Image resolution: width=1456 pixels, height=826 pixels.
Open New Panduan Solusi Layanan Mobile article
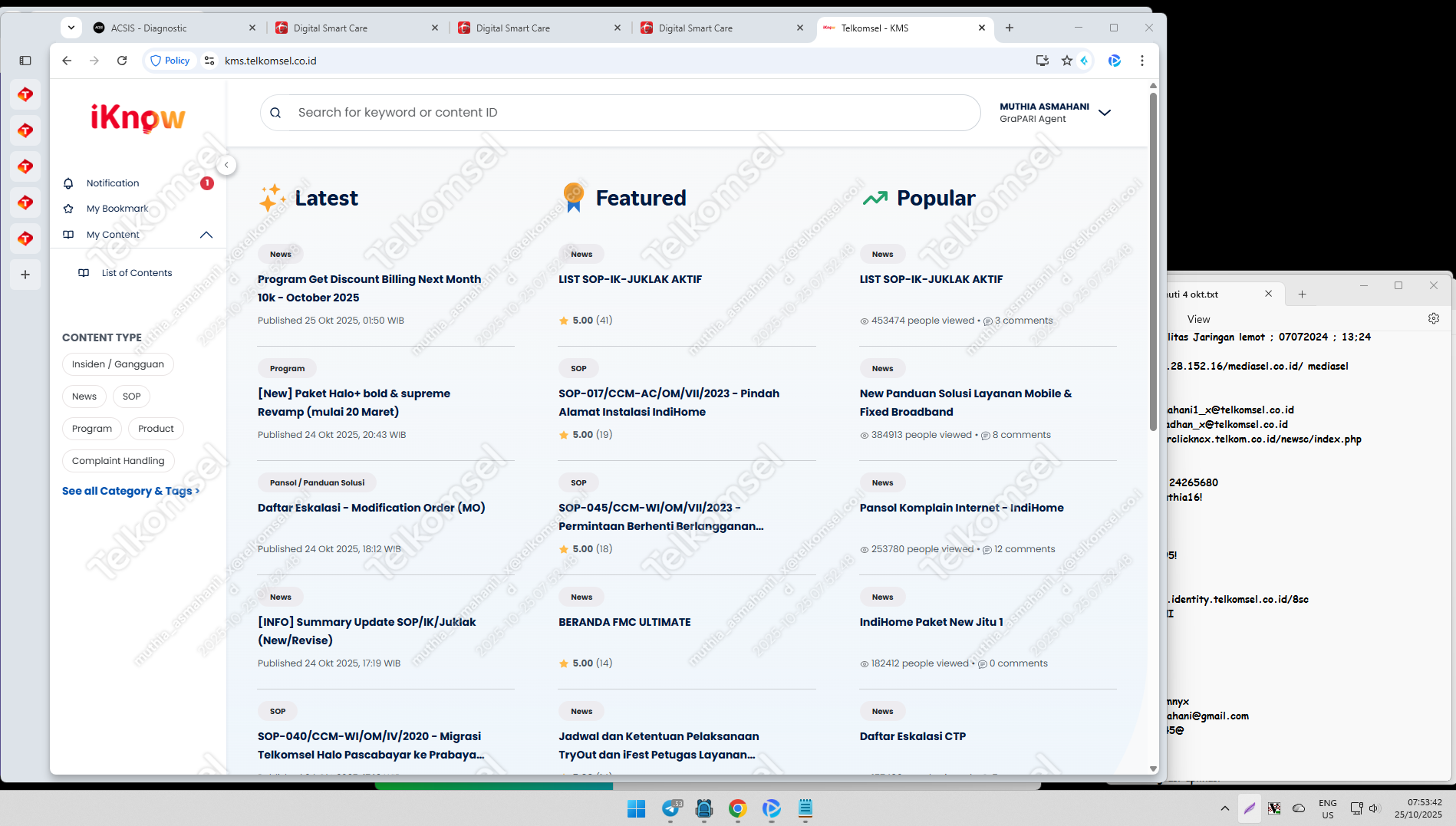pos(966,403)
